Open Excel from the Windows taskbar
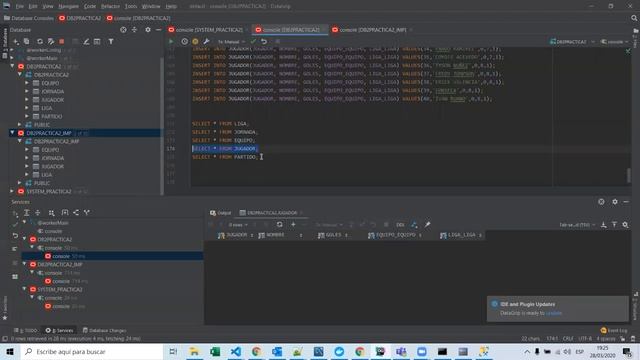This screenshot has height=360, width=640. [215, 351]
